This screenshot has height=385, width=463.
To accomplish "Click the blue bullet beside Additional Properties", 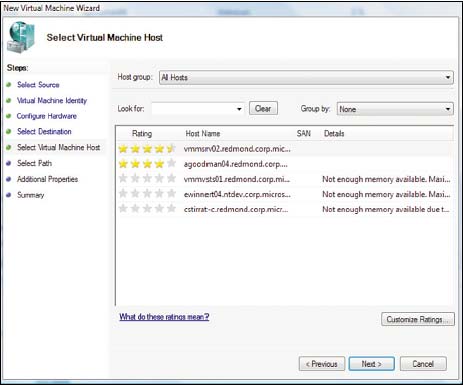I will [9, 179].
